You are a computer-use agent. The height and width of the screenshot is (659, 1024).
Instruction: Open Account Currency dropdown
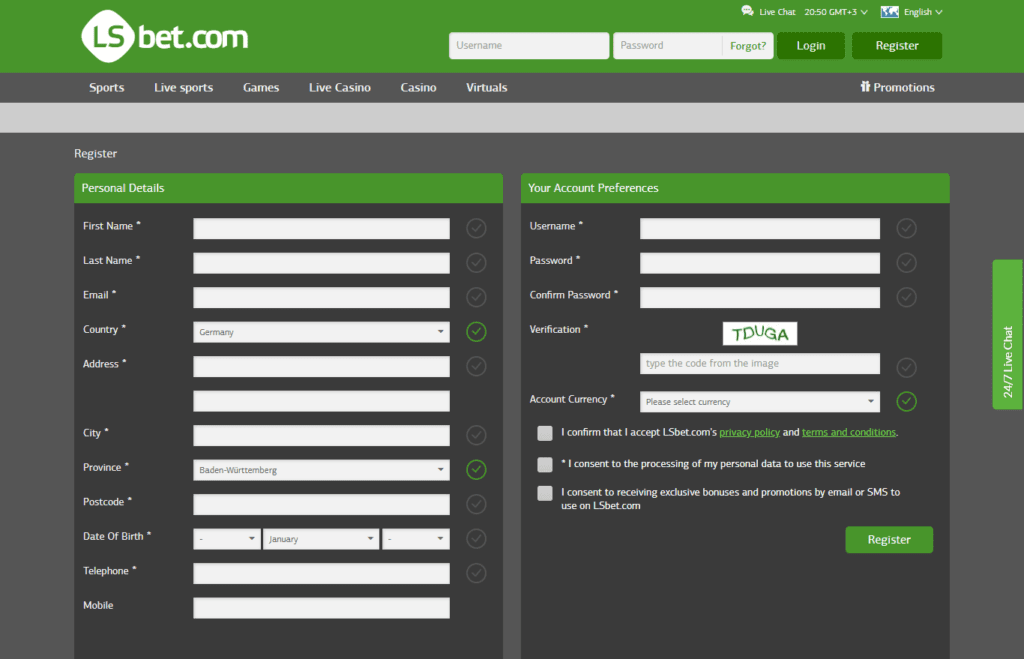(760, 402)
